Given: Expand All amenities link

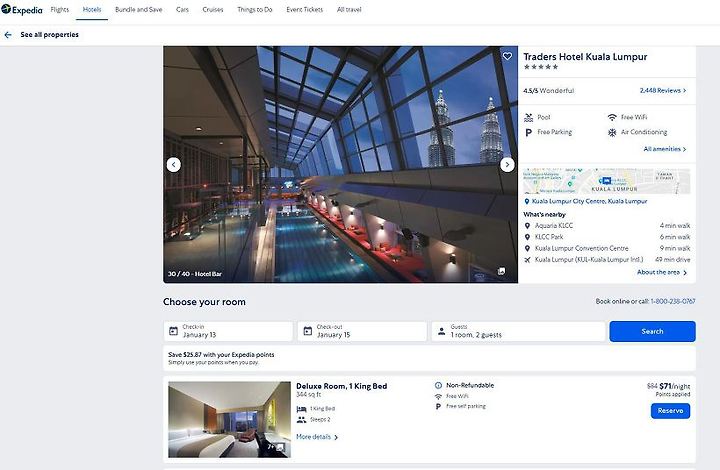Looking at the screenshot, I should [664, 149].
